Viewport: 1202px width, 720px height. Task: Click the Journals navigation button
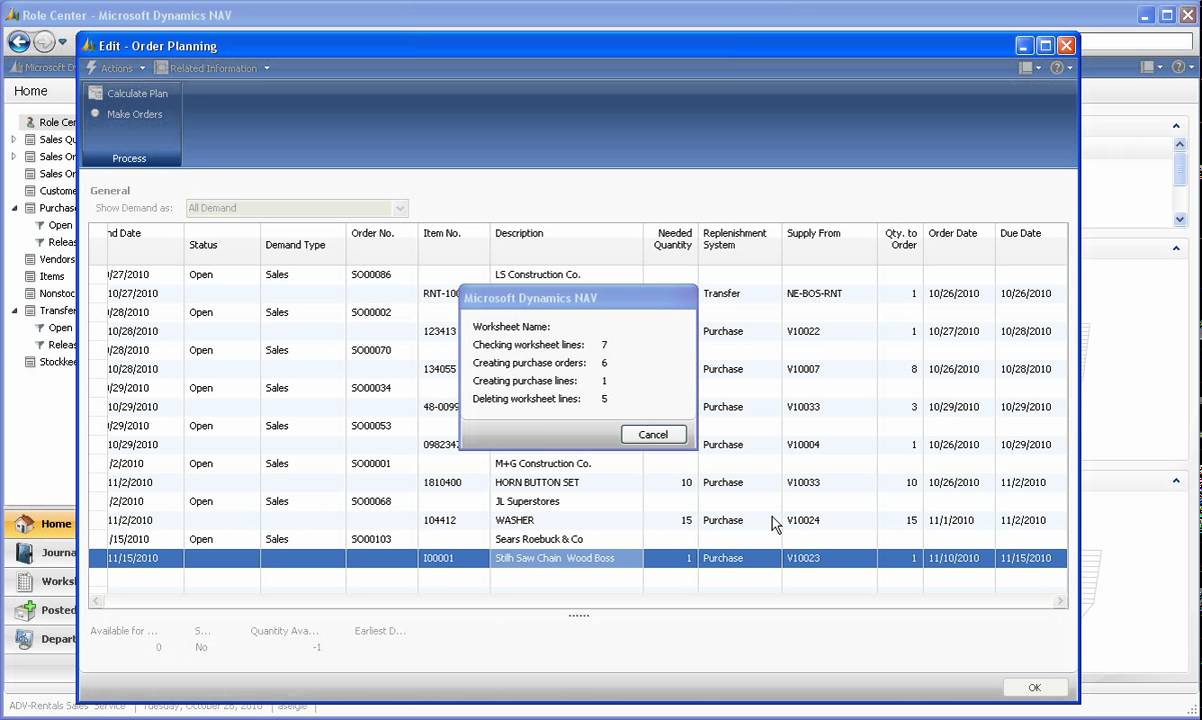41,552
